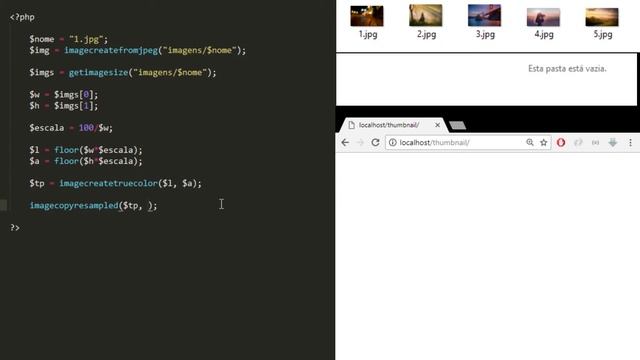Screen dimensions: 640x360
Task: Select the 4.jpg thumbnail
Action: coord(543,17)
